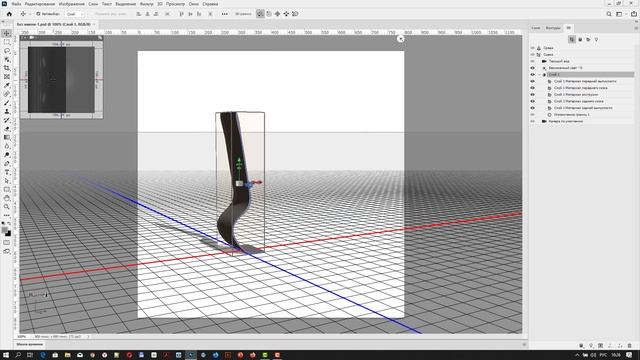Switch to the Контуры panel tab
640x360 pixels.
(x=553, y=28)
